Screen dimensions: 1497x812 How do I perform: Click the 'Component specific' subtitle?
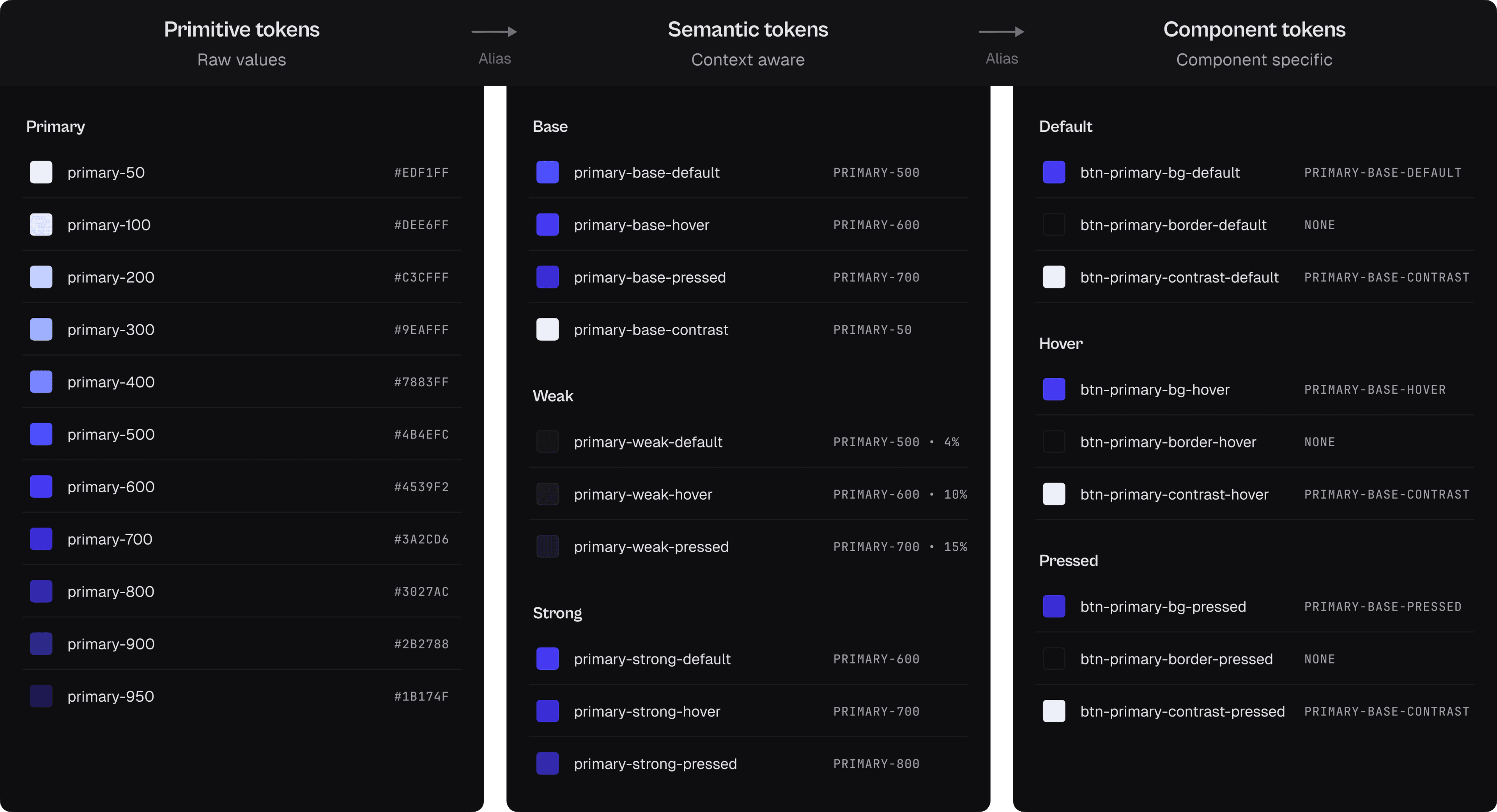click(x=1254, y=60)
